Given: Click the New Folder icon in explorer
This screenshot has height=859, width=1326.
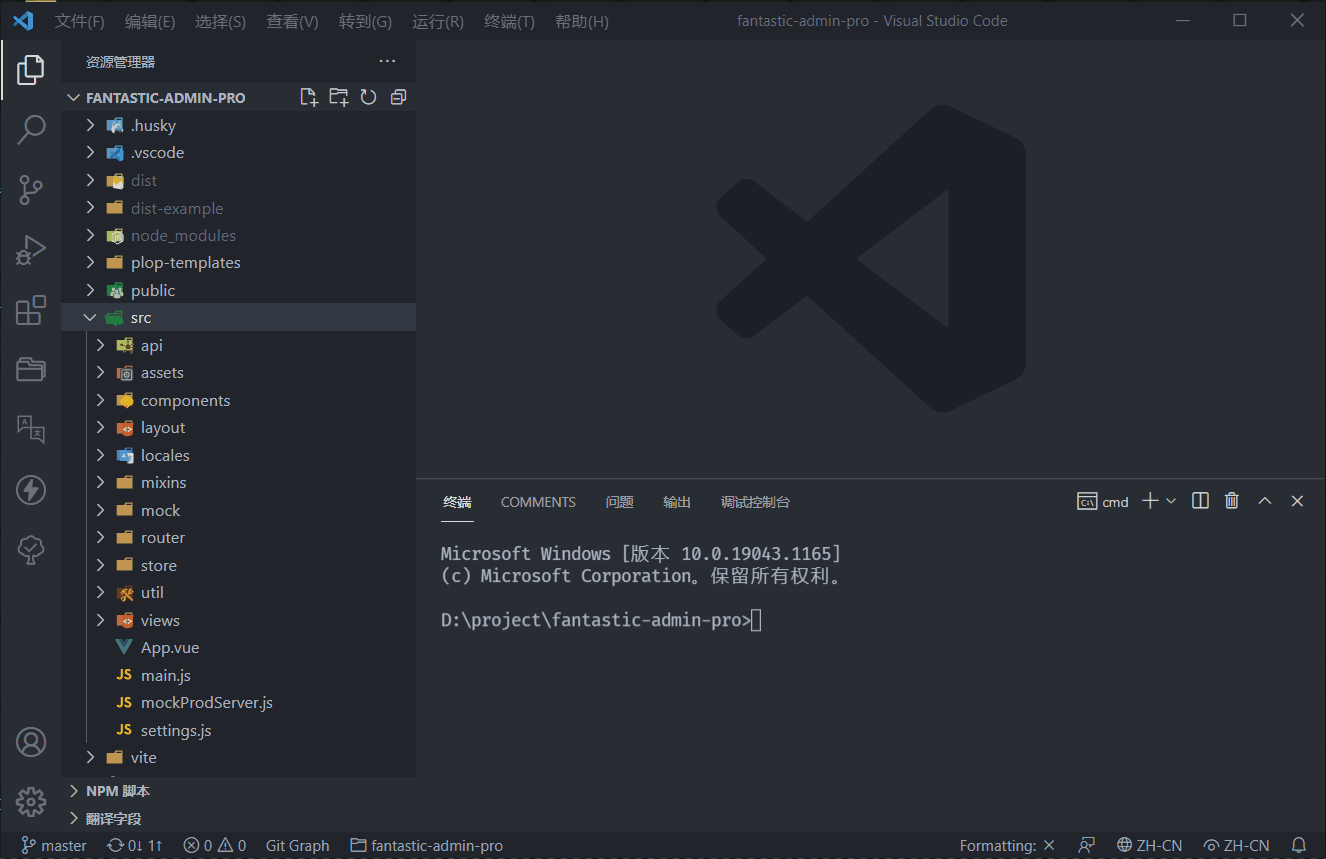Looking at the screenshot, I should coord(339,97).
